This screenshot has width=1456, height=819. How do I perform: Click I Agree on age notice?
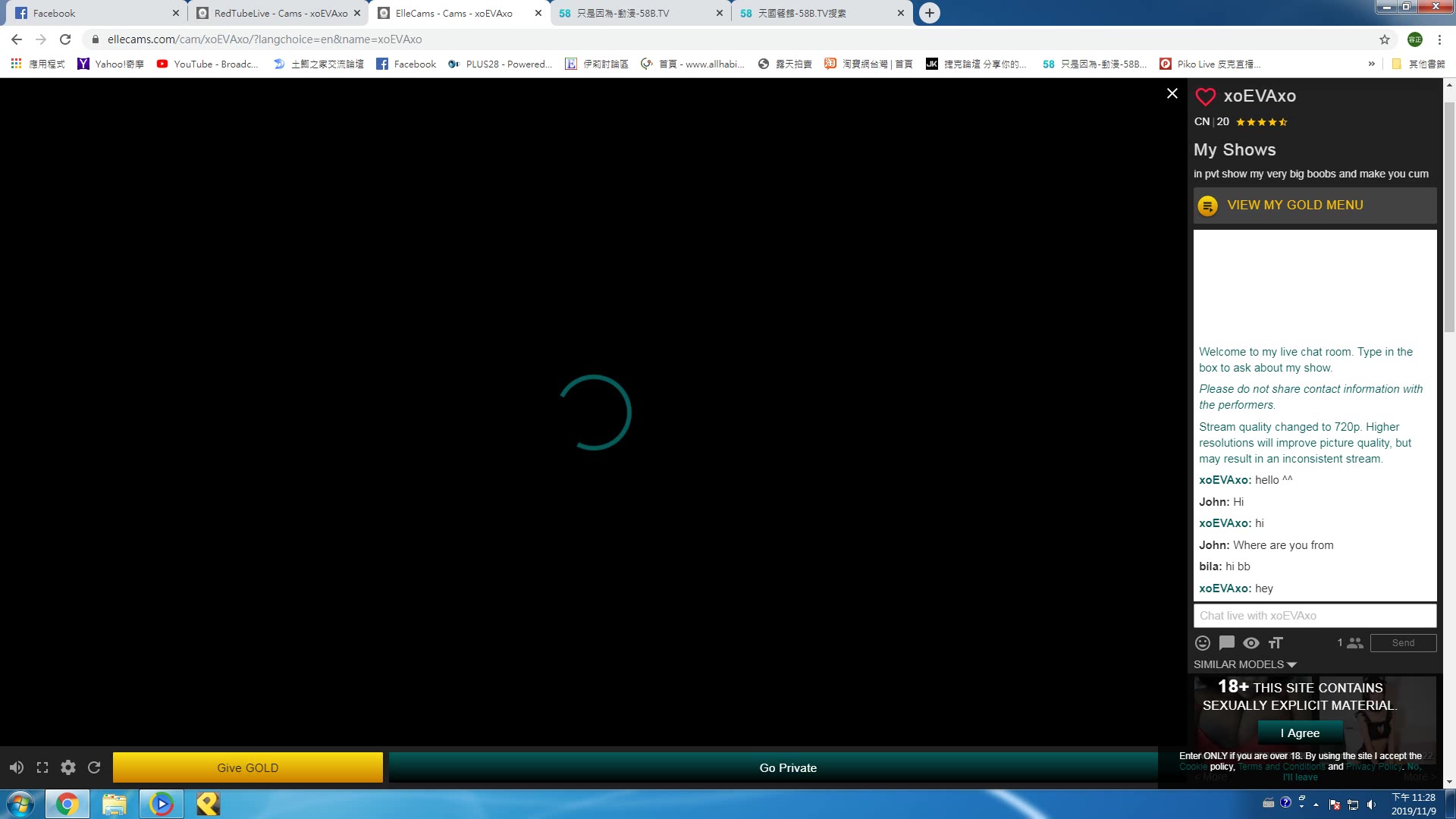coord(1300,733)
